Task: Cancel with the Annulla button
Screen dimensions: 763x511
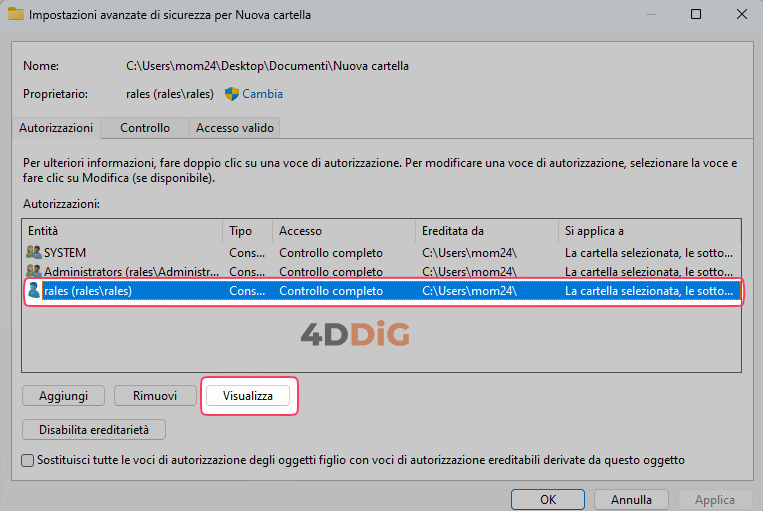Action: [x=631, y=500]
